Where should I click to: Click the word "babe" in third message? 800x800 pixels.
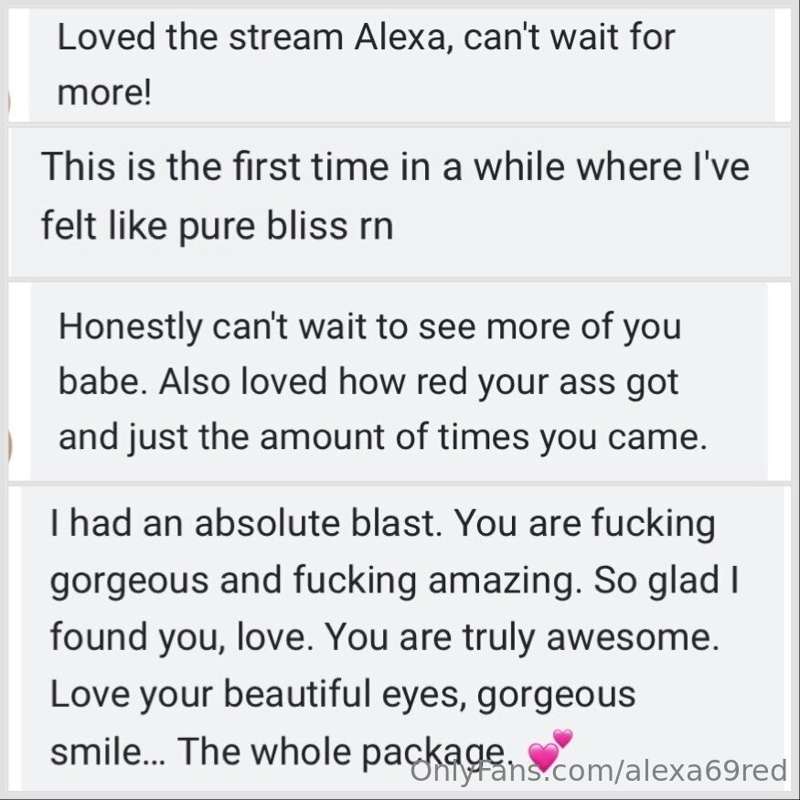pyautogui.click(x=99, y=382)
